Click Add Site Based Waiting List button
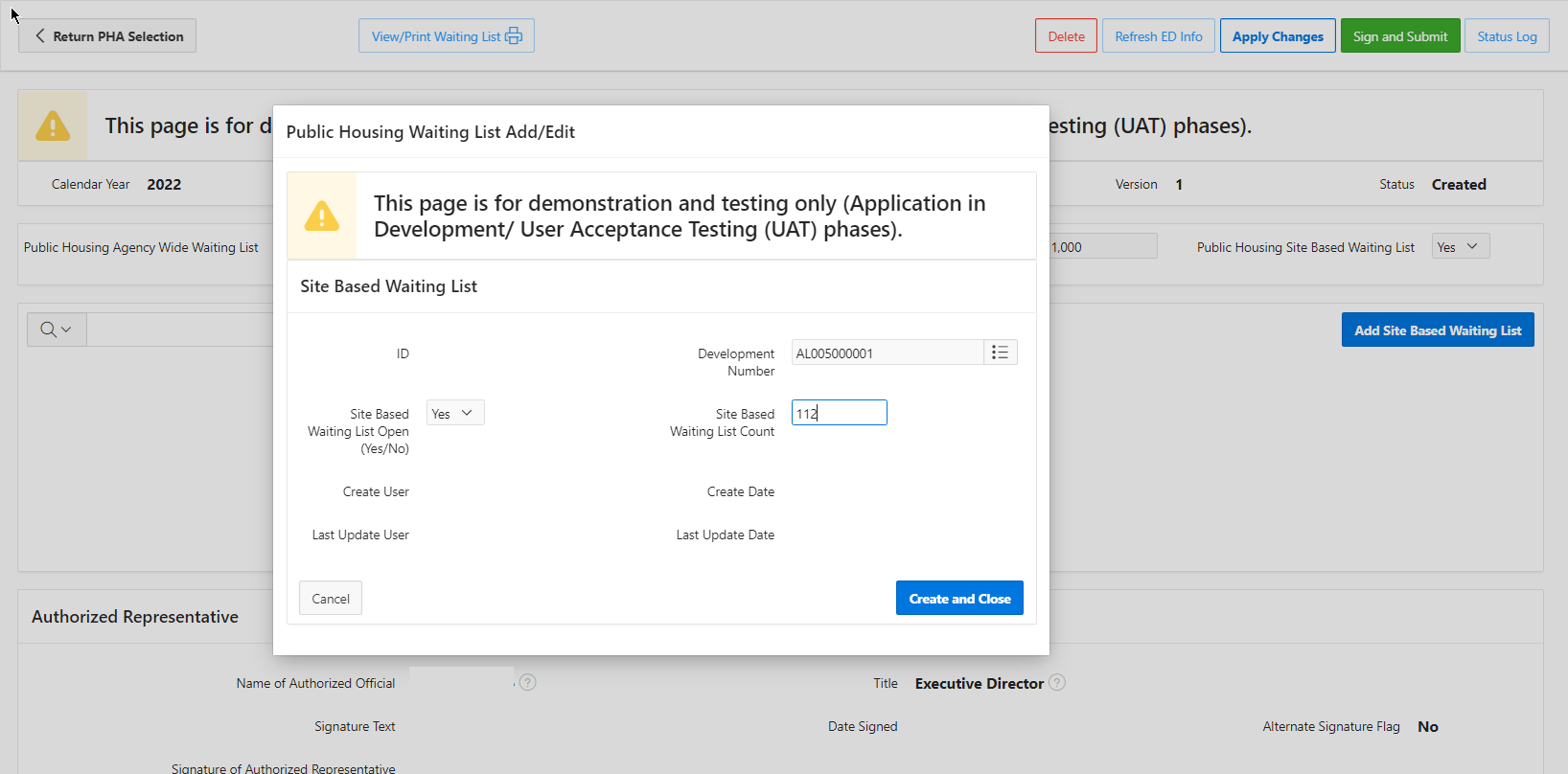Viewport: 1568px width, 774px height. click(1438, 330)
